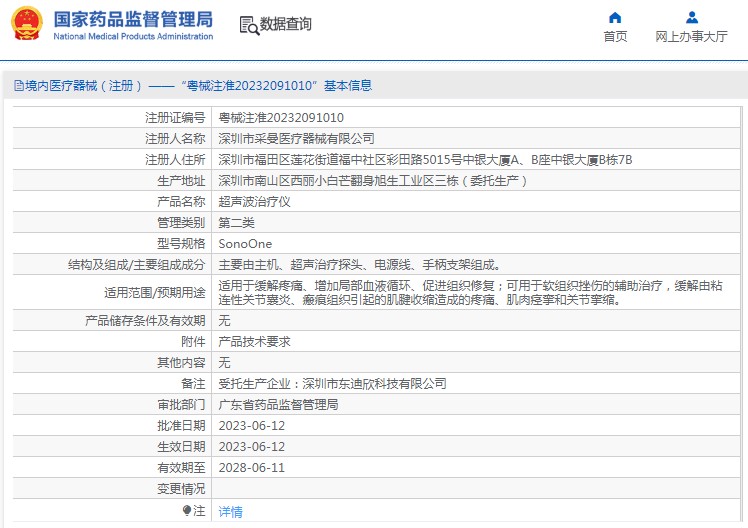
Task: Click the 审批部门 label
Action: point(181,404)
